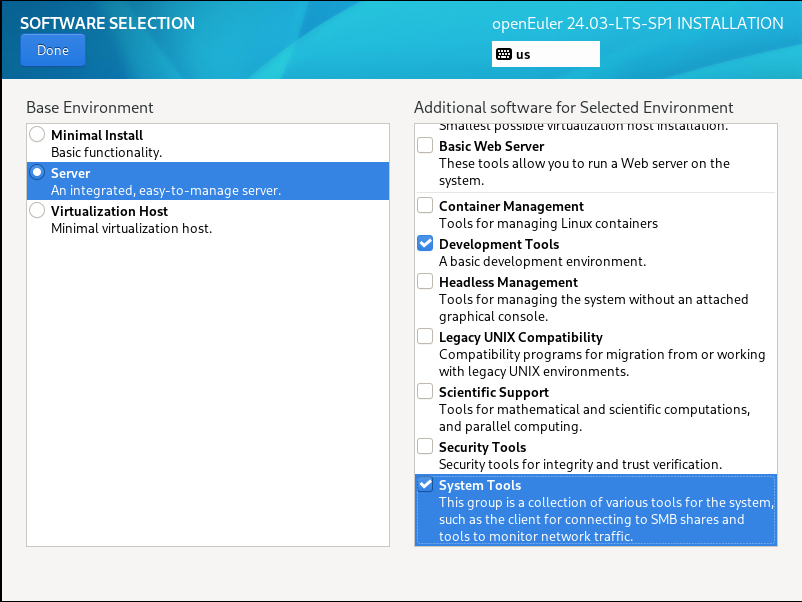Turn on the Security Tools checkbox
802x602 pixels.
pyautogui.click(x=425, y=446)
